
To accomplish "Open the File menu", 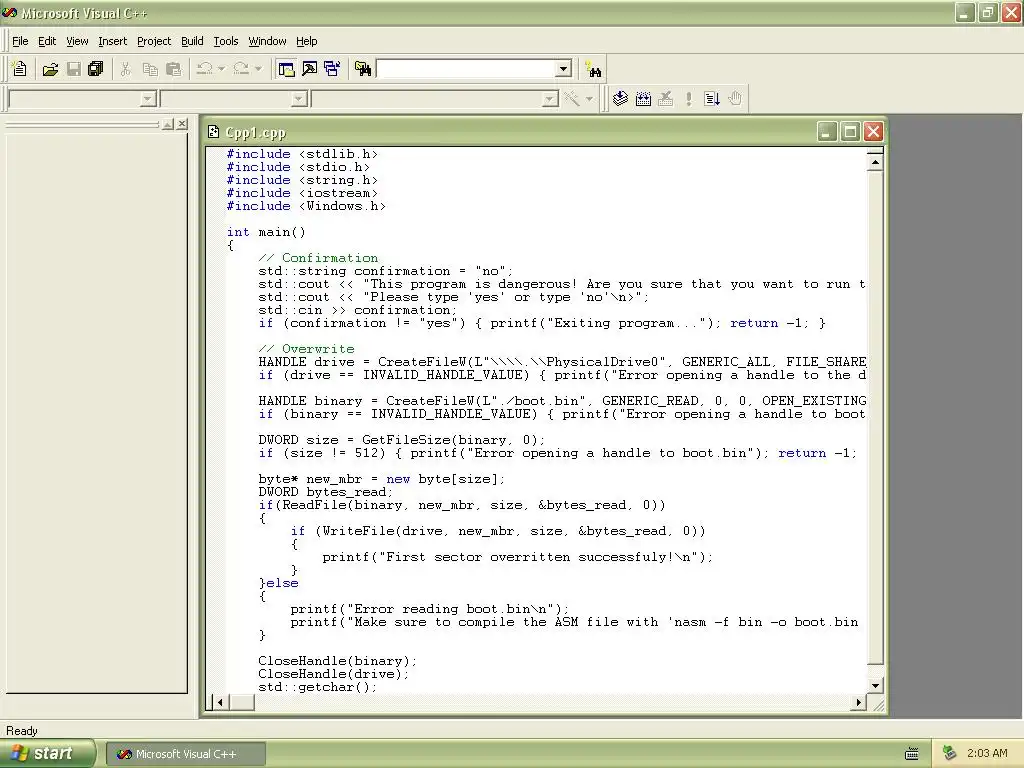I will [20, 41].
